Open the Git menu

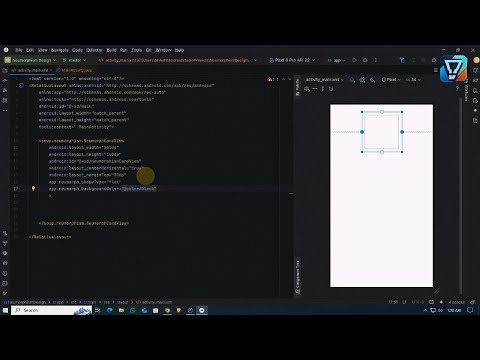(149, 50)
